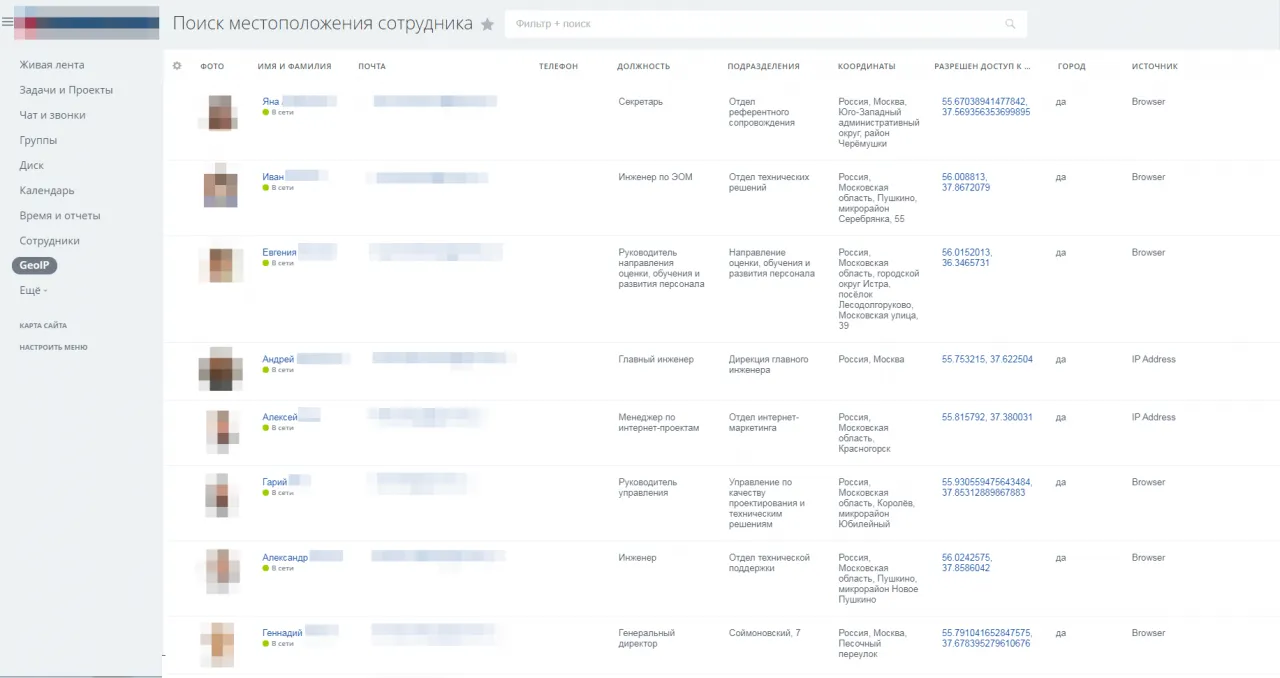Screen dimensions: 1280x678
Task: Click Андрей's profile photo thumbnail
Action: tap(221, 370)
